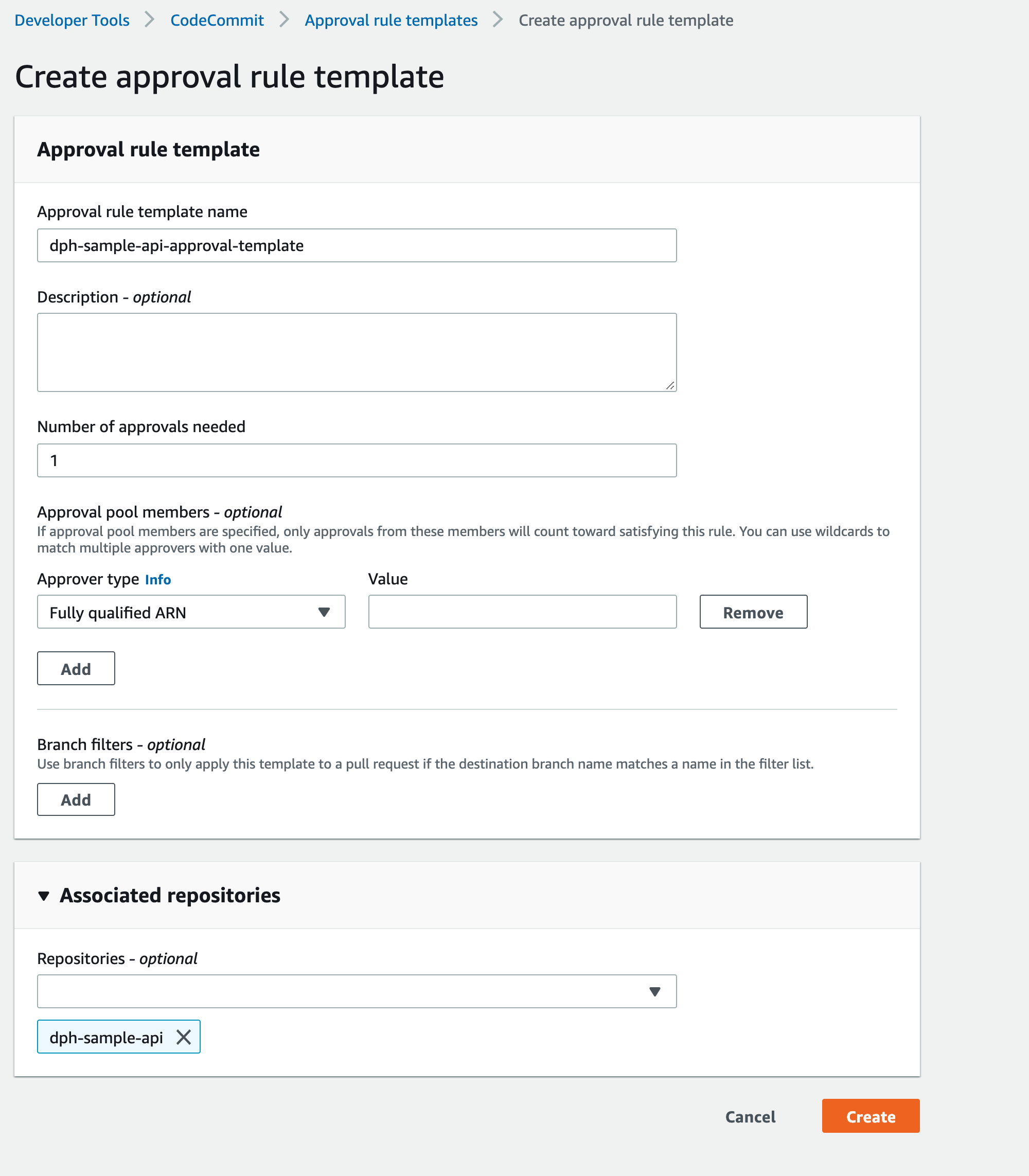The image size is (1029, 1176).
Task: Click the Repositories dropdown arrow icon
Action: [x=654, y=992]
